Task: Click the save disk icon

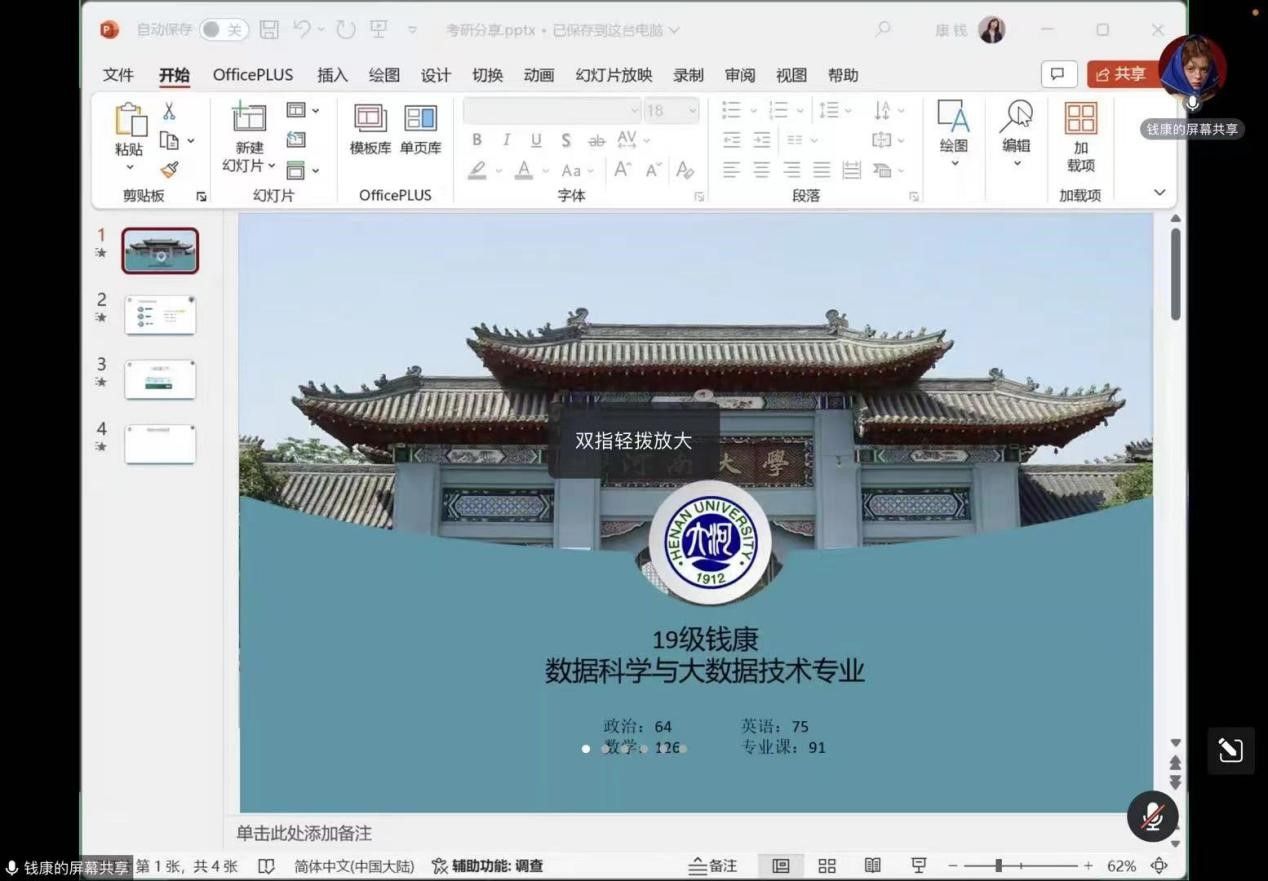Action: (269, 30)
